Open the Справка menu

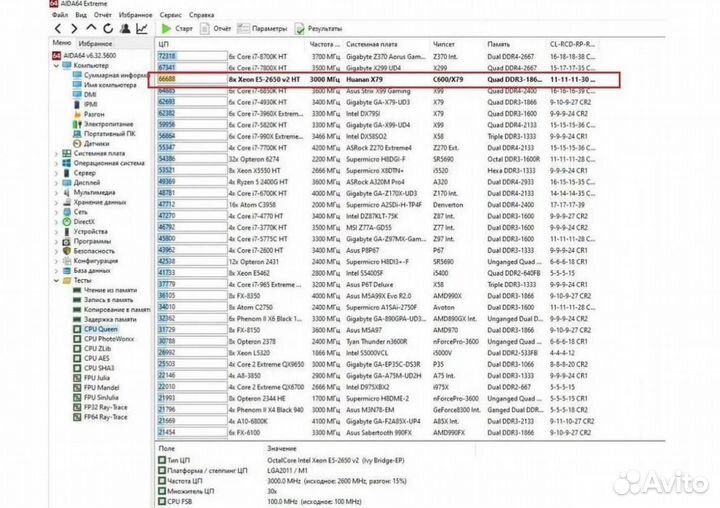(x=202, y=15)
